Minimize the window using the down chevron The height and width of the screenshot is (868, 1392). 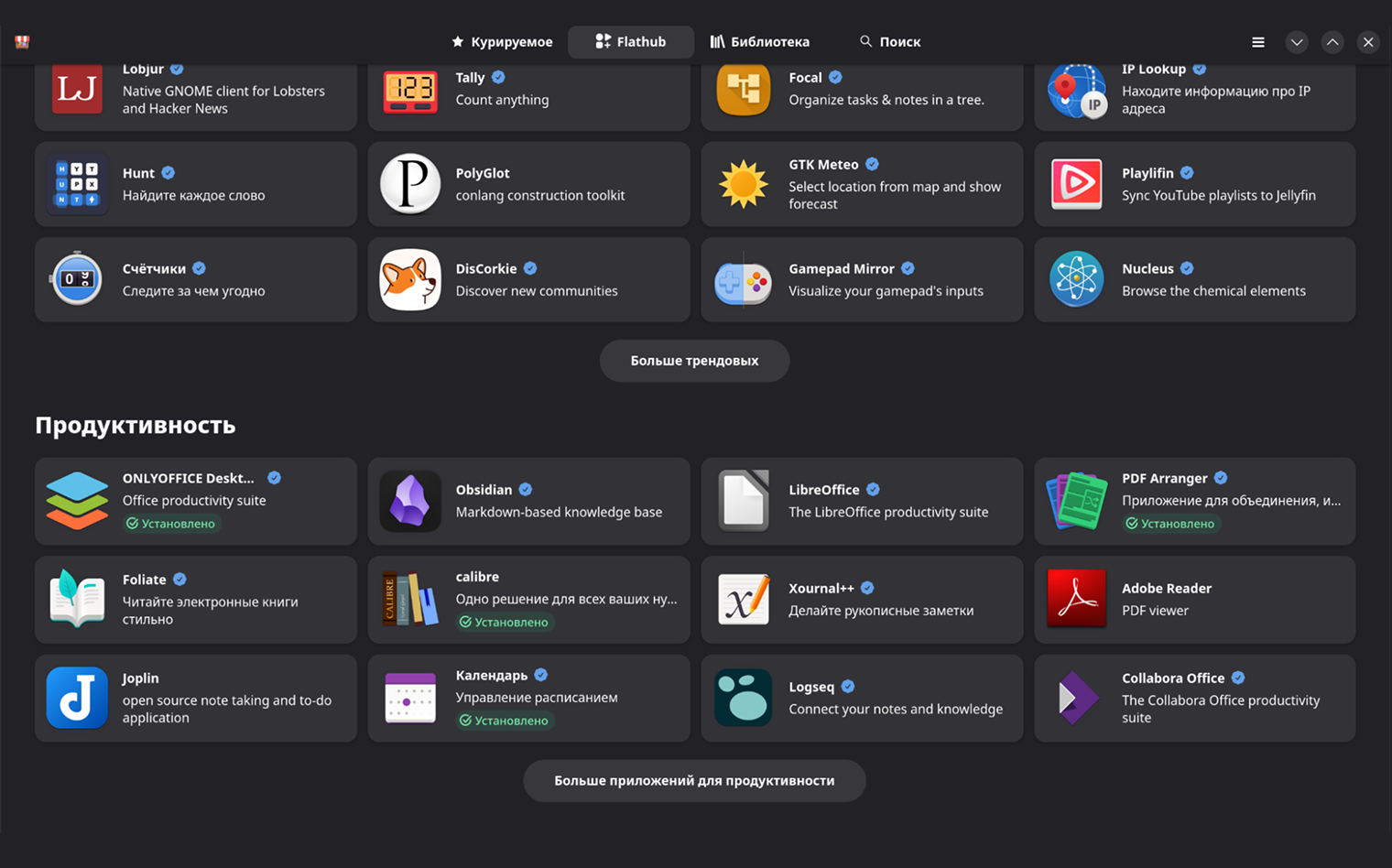click(x=1297, y=42)
